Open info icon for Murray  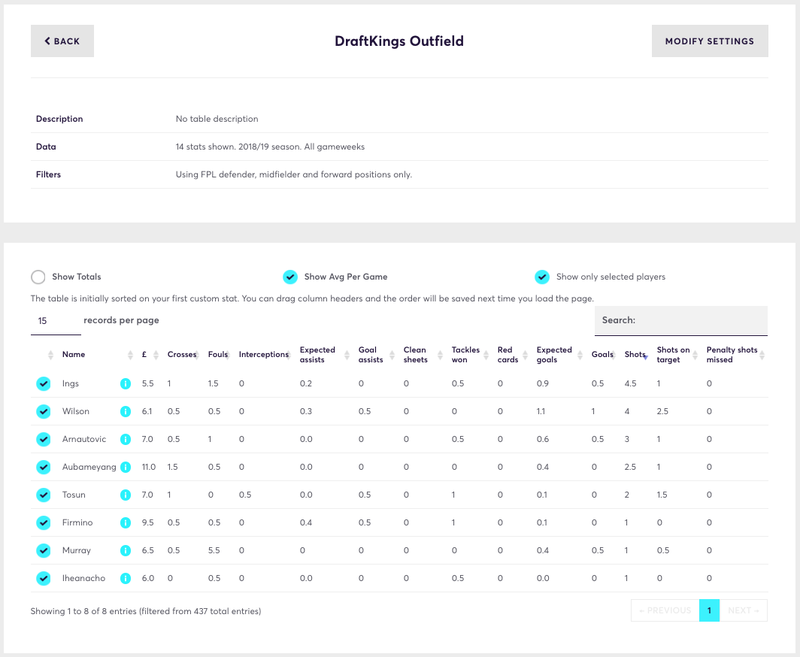pyautogui.click(x=125, y=550)
